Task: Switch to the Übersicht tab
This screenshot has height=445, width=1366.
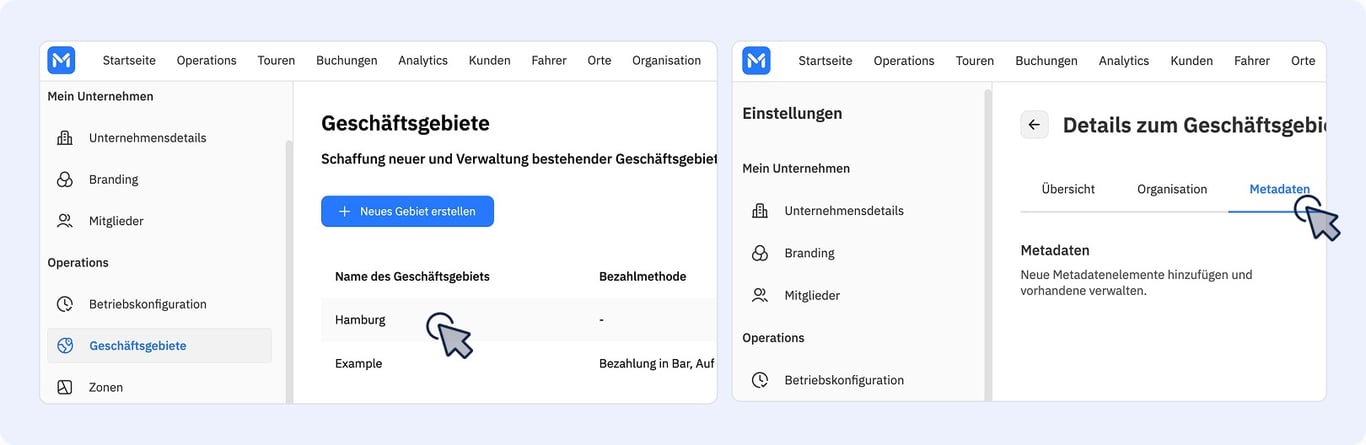Action: click(1068, 189)
